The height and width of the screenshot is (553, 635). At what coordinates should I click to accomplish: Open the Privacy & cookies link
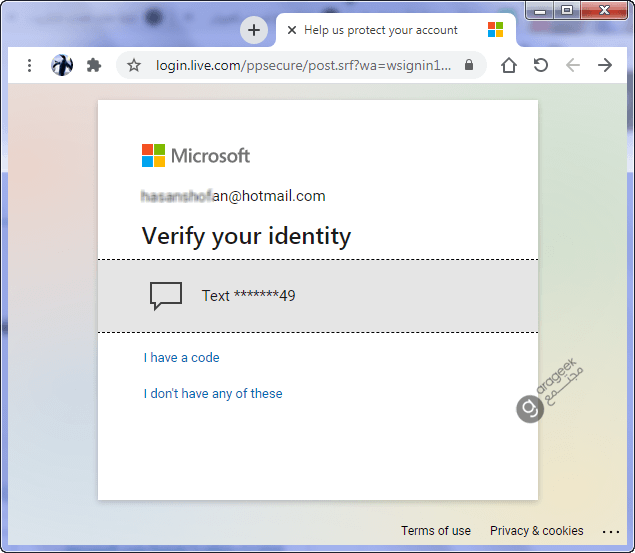[x=537, y=531]
